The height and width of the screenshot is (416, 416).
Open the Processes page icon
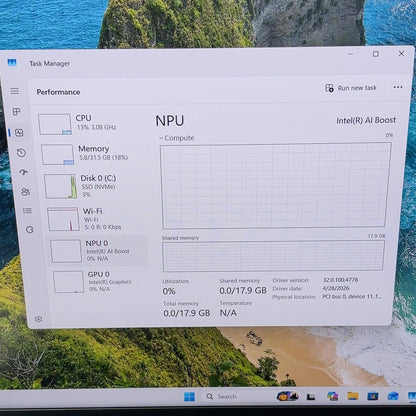click(16, 112)
